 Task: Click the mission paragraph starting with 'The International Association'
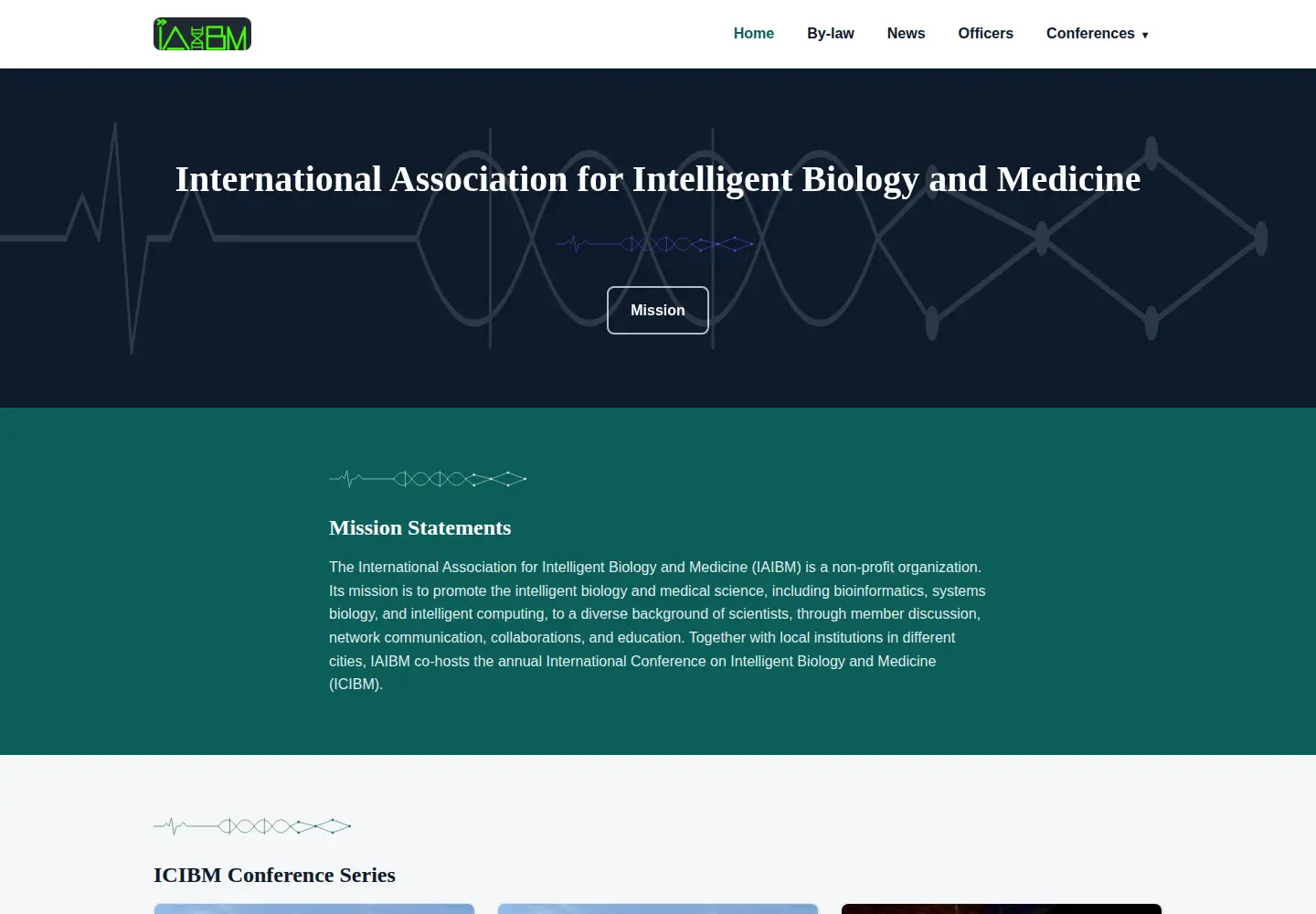click(x=658, y=626)
